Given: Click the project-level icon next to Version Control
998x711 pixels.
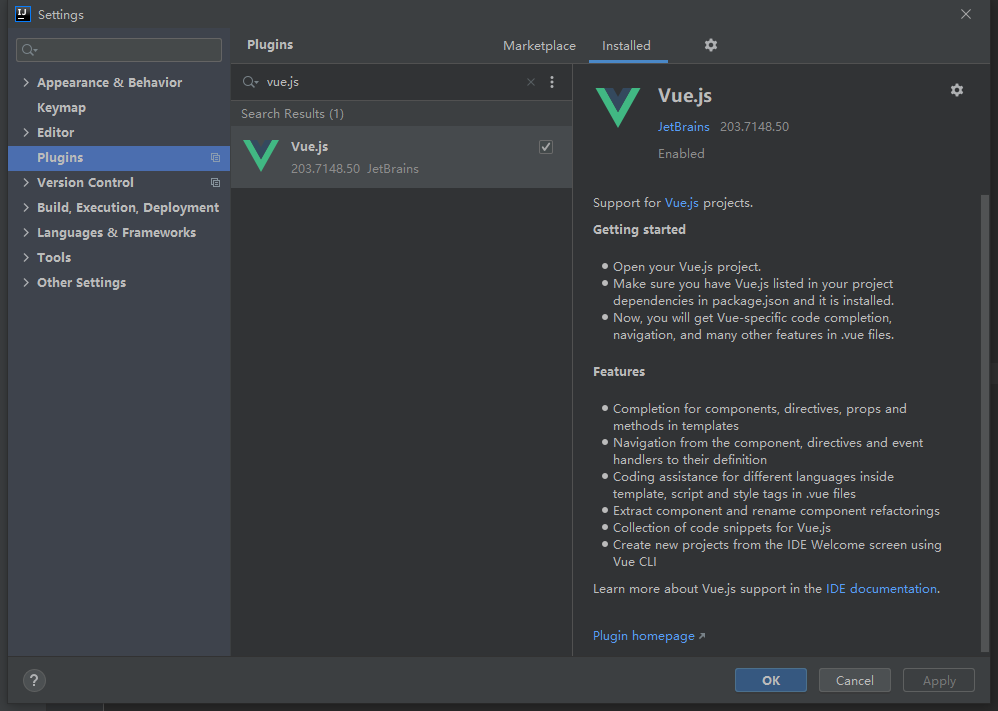Looking at the screenshot, I should pos(215,183).
